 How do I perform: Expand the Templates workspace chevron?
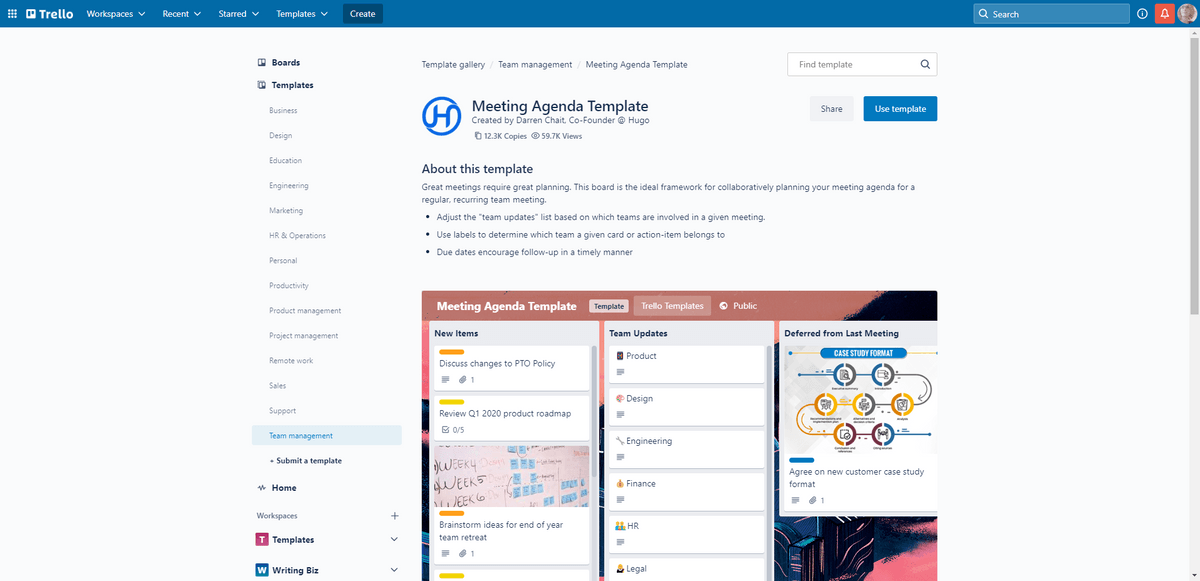tap(394, 540)
